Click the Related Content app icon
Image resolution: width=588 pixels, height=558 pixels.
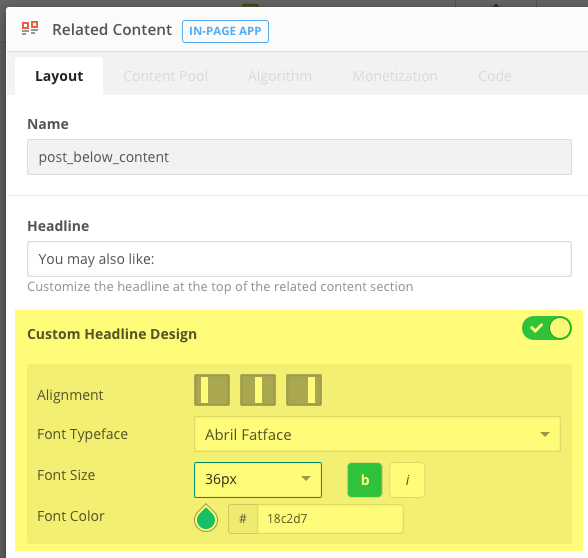pyautogui.click(x=30, y=28)
